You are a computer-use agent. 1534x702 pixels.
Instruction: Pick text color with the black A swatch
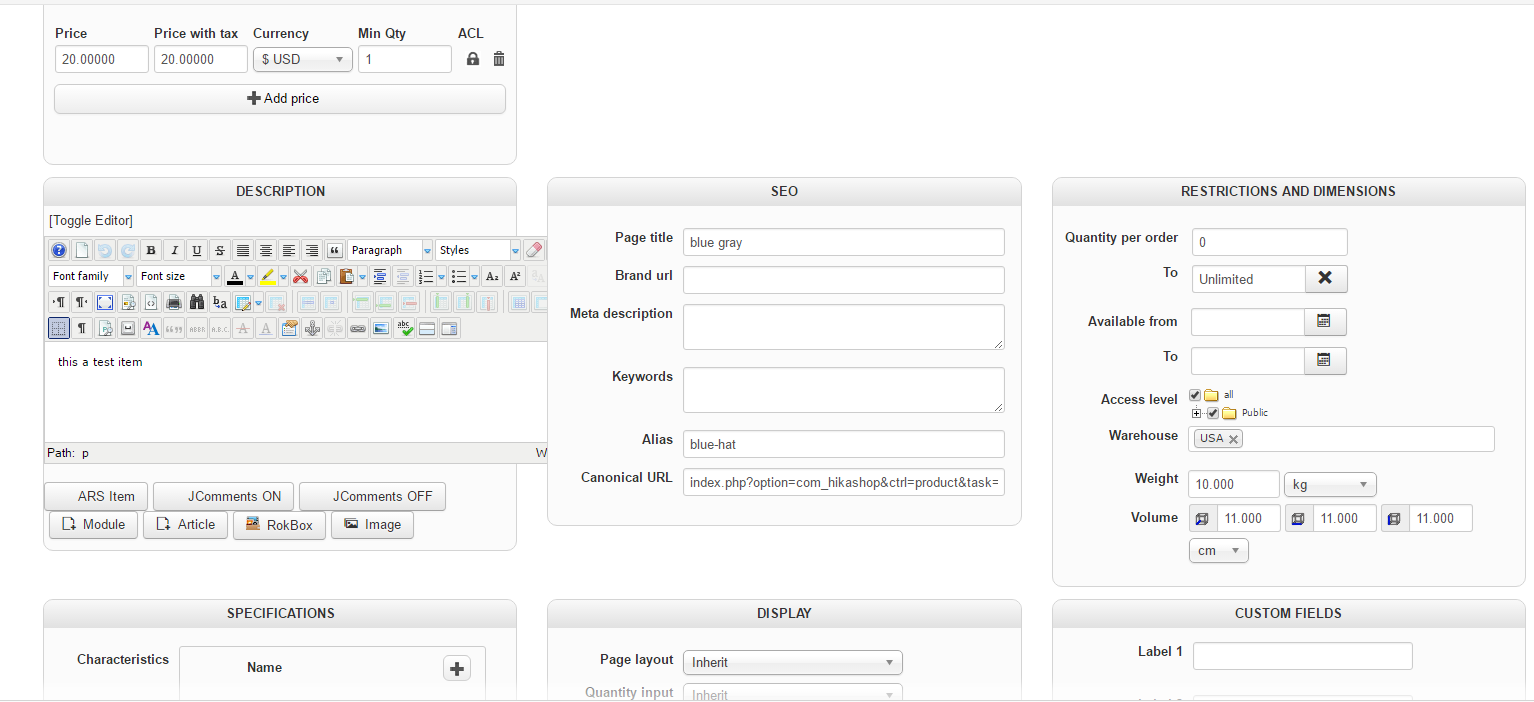point(235,276)
